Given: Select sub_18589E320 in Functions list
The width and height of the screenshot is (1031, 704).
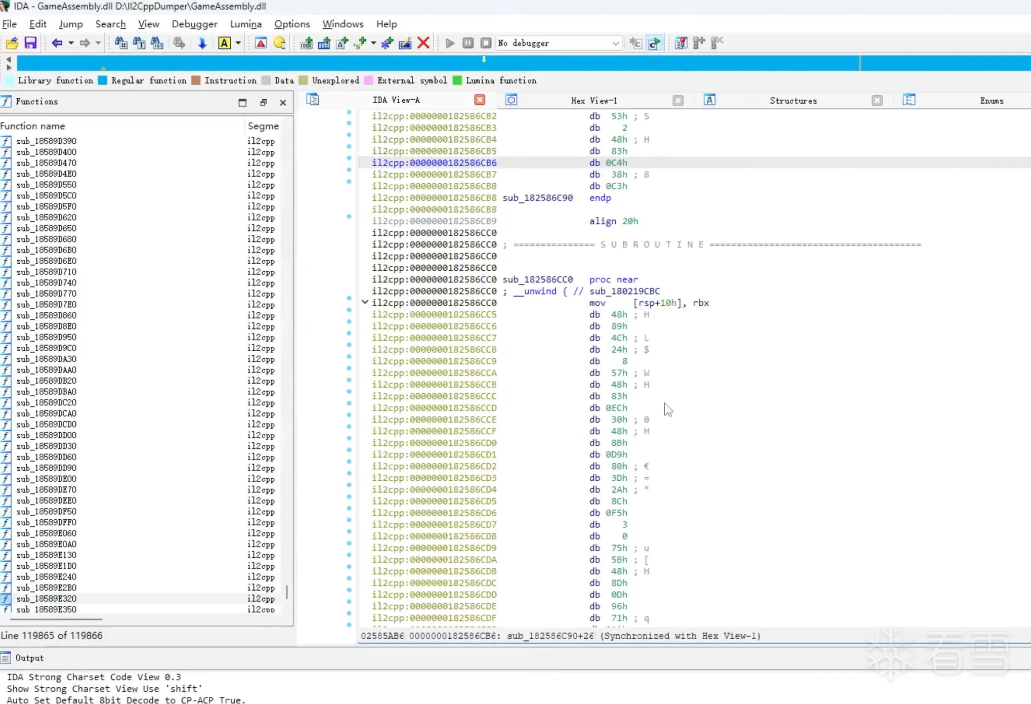Looking at the screenshot, I should [x=46, y=599].
